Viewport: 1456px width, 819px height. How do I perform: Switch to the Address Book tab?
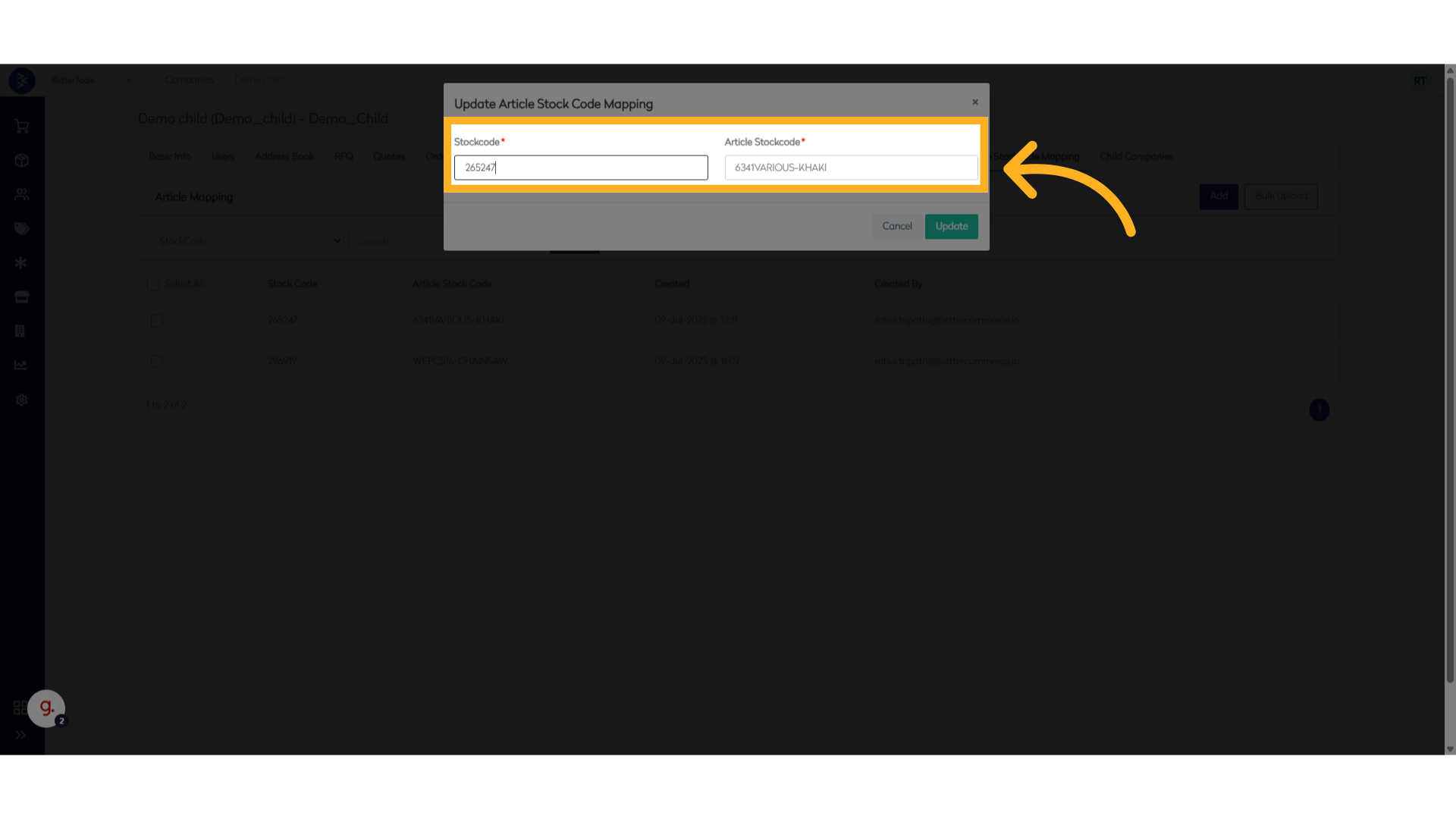[284, 157]
